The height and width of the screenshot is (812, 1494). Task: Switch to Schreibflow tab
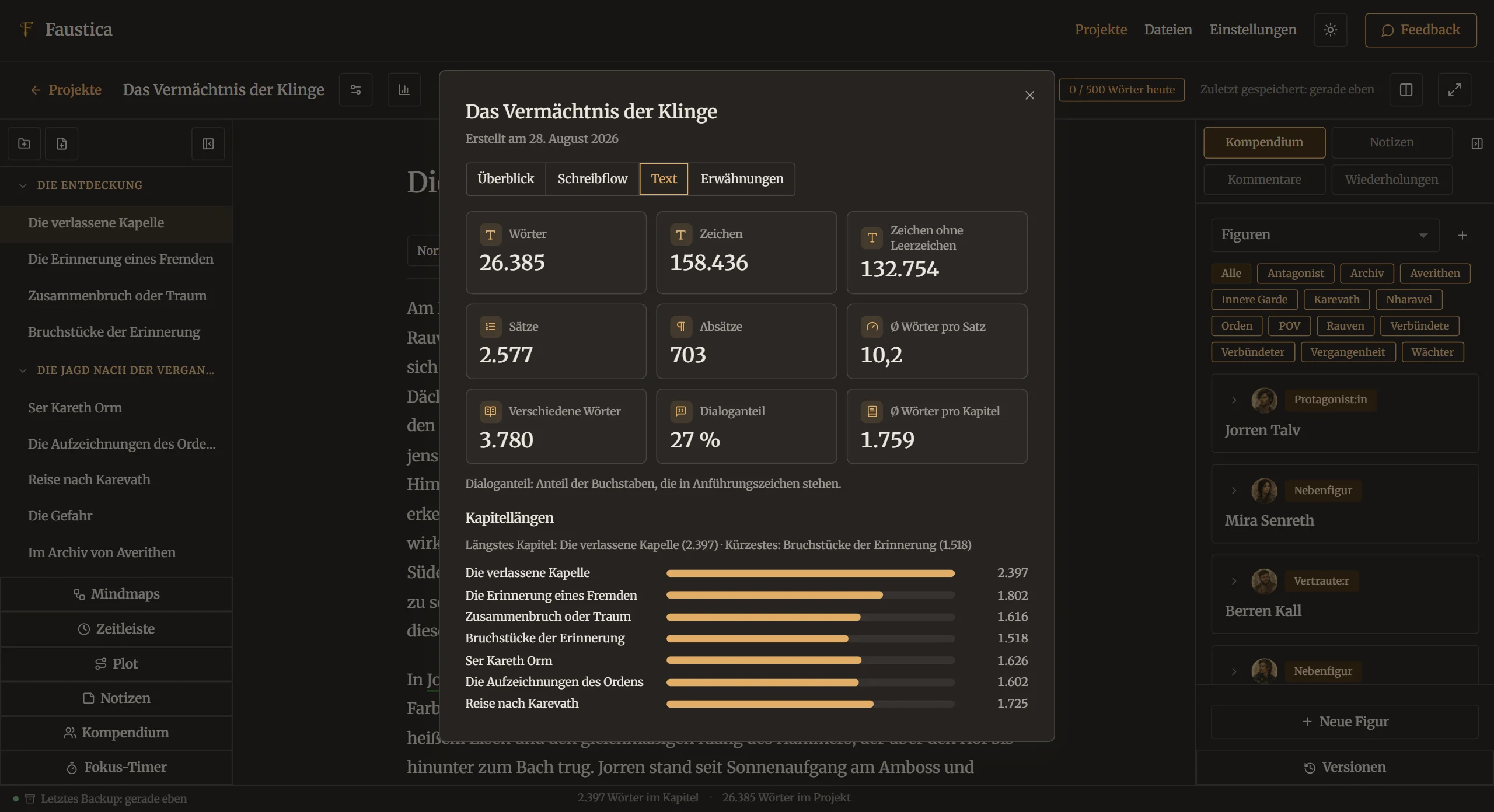point(592,179)
